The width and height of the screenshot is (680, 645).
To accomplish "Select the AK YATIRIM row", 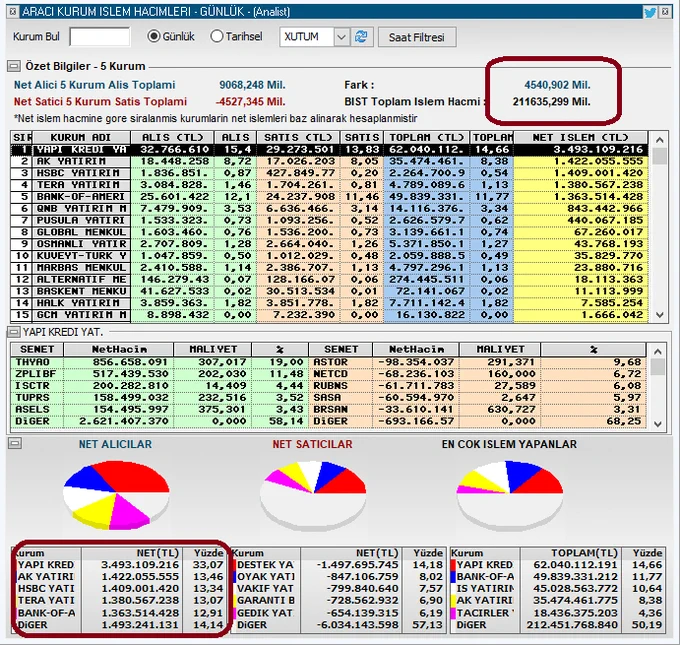I will pos(330,161).
